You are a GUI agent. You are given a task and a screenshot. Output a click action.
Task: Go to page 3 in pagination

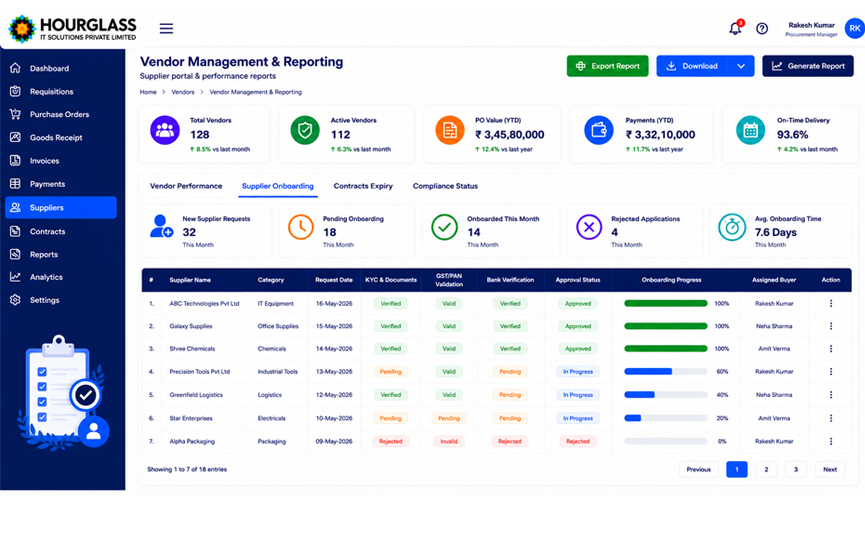coord(795,469)
